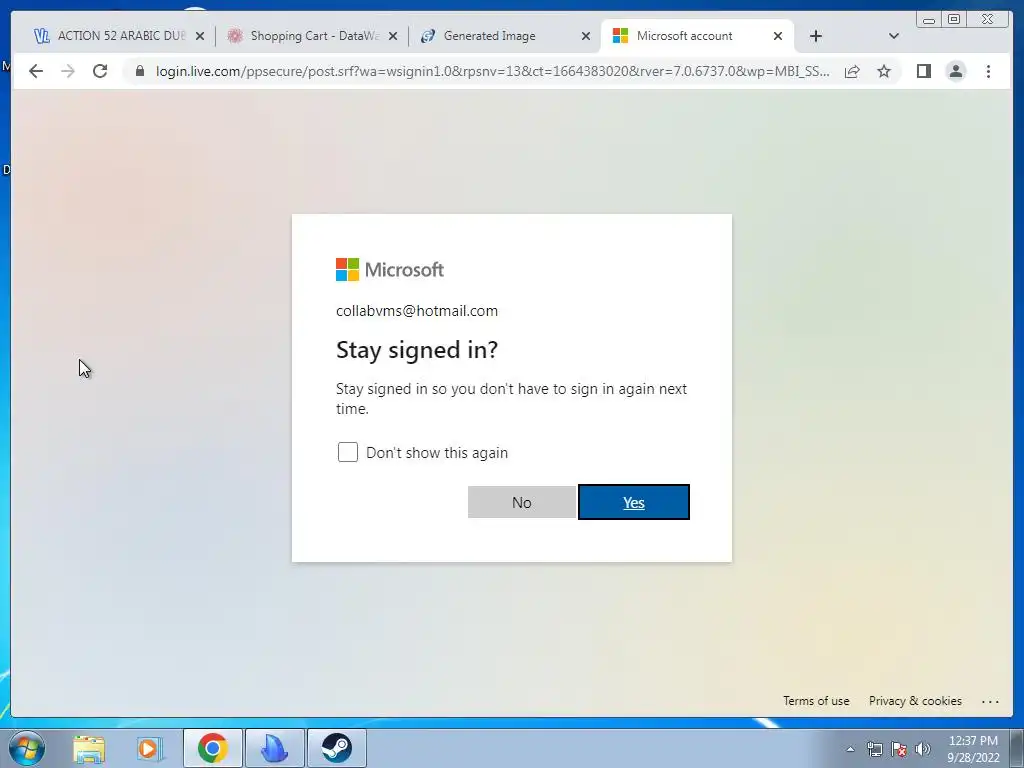
Task: Click the browser forward arrow
Action: tap(68, 71)
